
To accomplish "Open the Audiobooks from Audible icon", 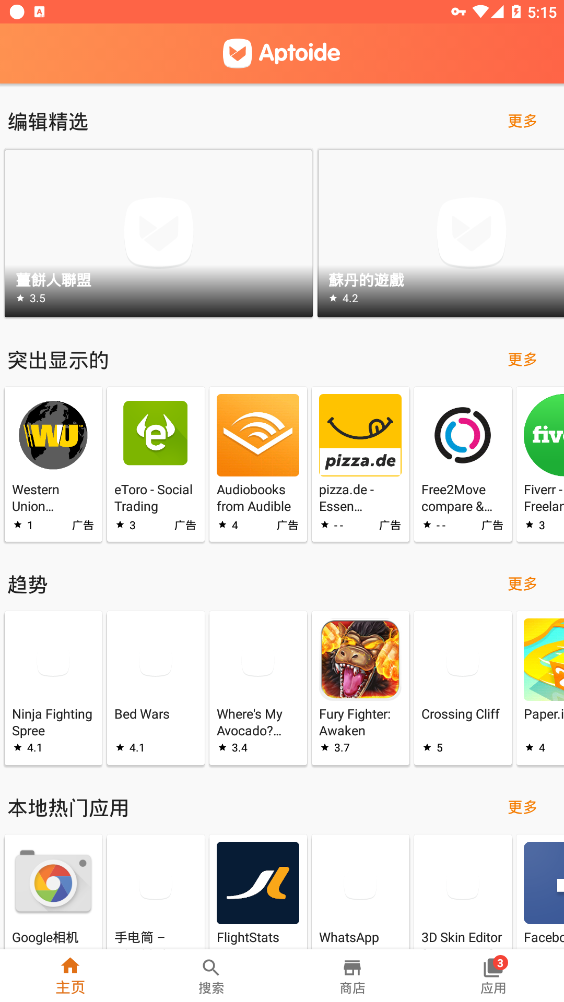I will 258,435.
